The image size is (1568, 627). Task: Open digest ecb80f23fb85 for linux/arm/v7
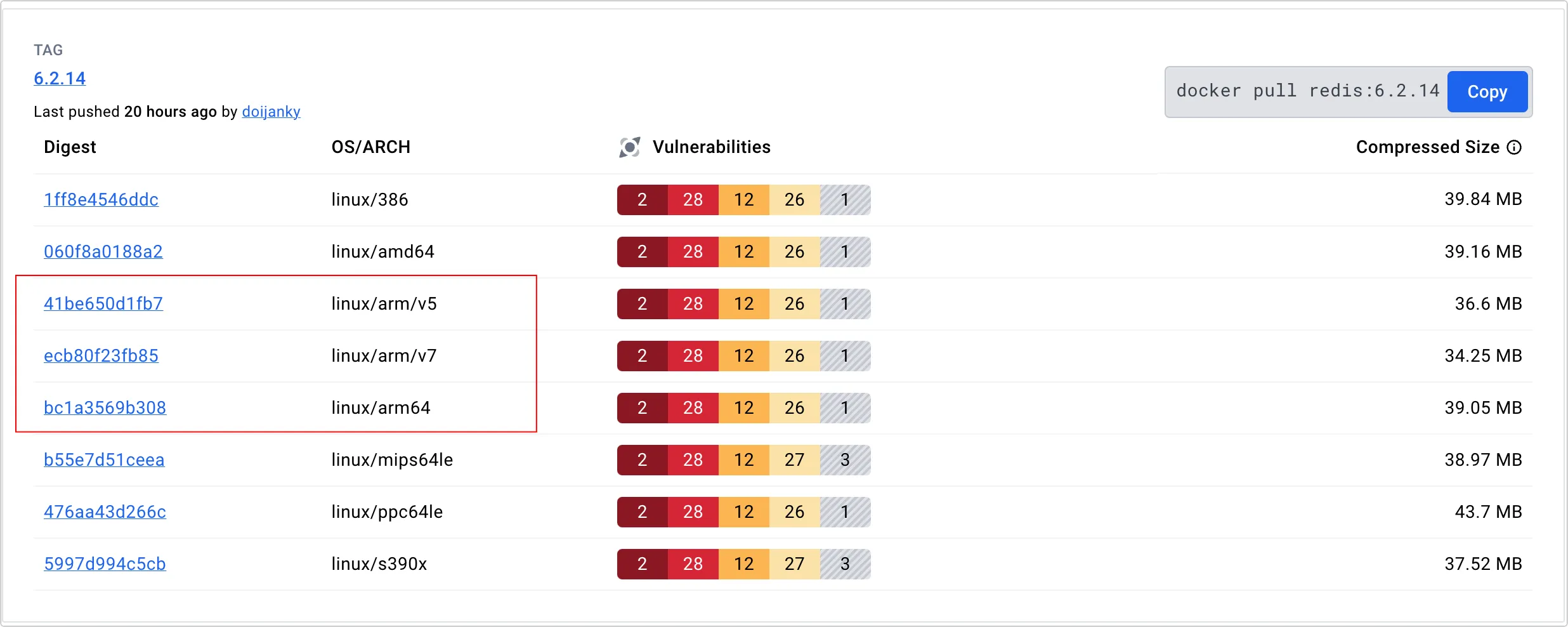tap(101, 355)
